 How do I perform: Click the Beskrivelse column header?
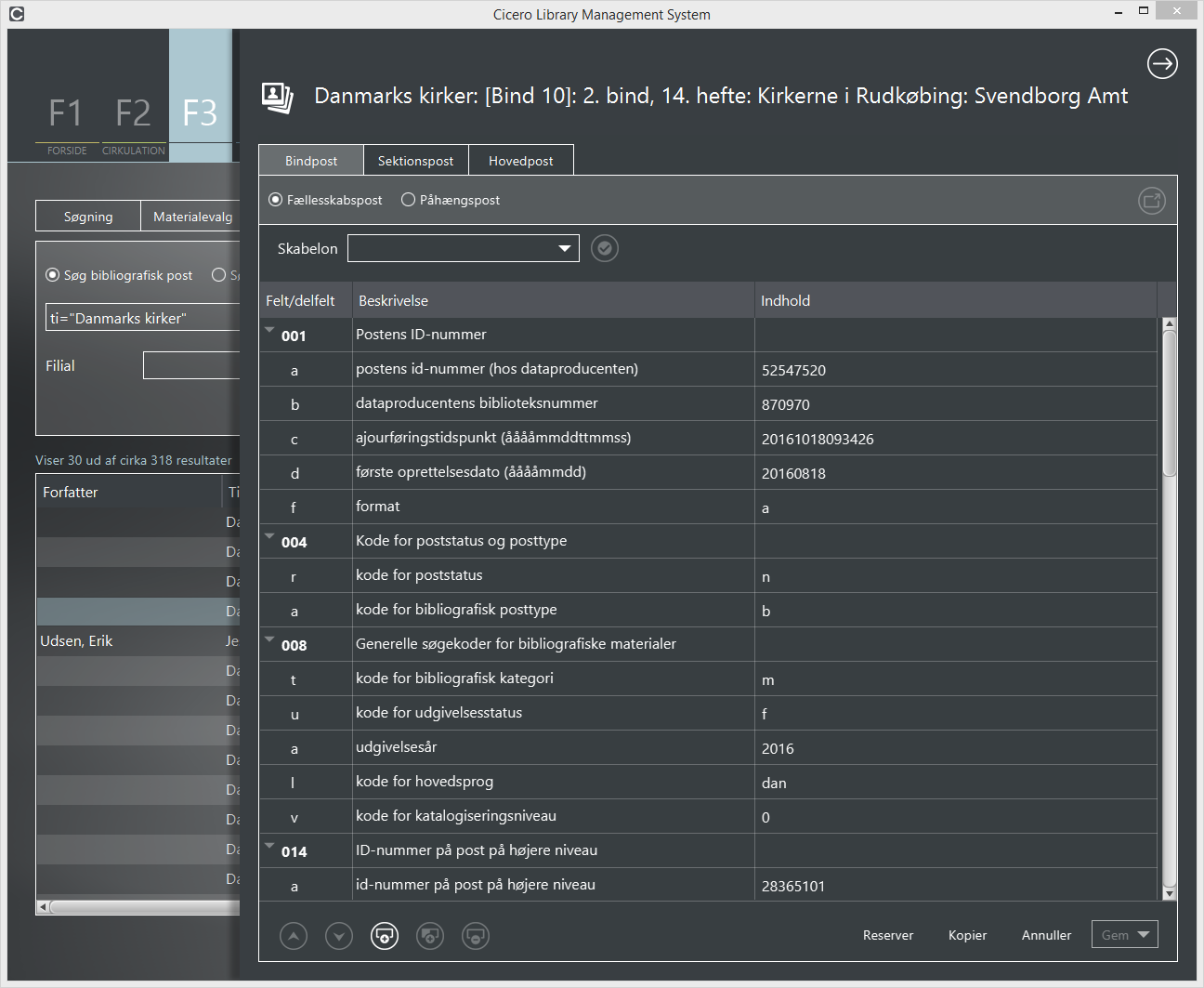point(554,300)
